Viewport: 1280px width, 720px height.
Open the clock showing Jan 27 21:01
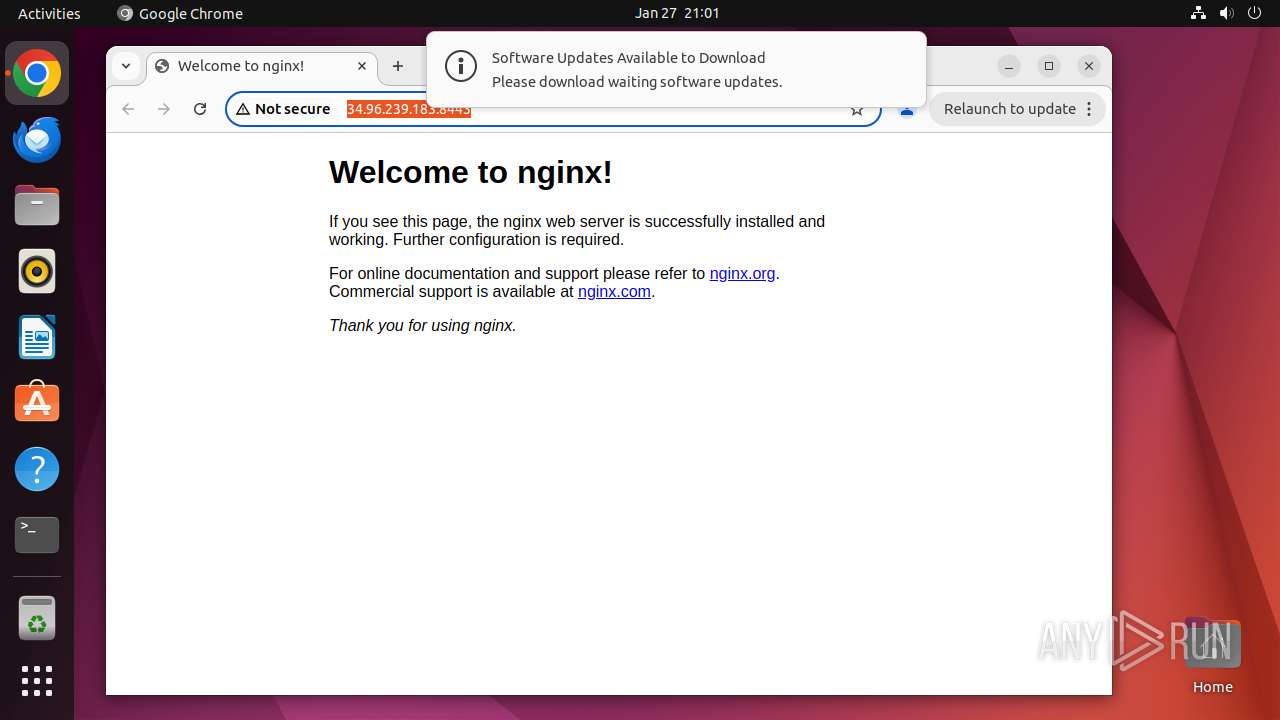(677, 13)
